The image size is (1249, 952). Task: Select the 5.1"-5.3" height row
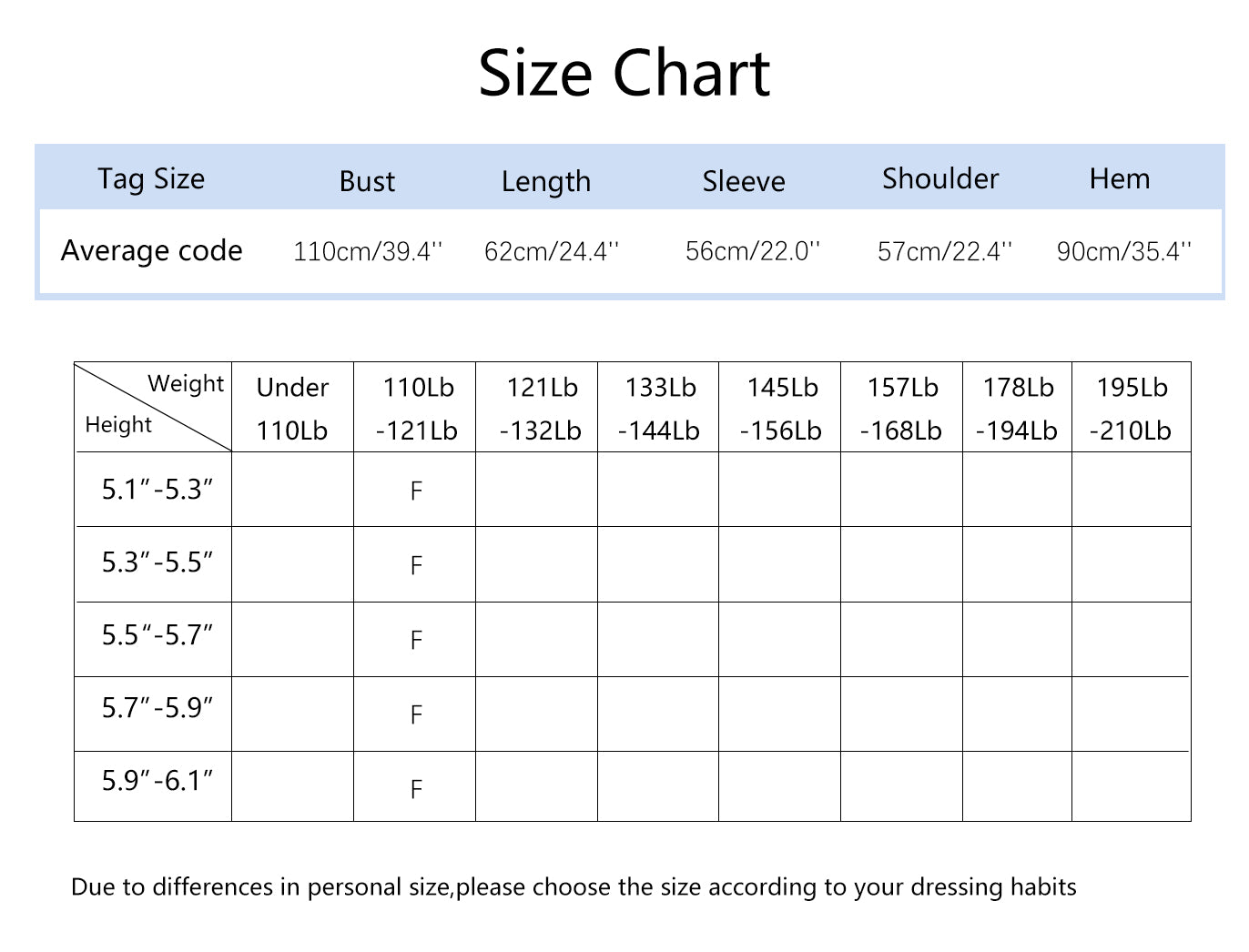click(633, 490)
